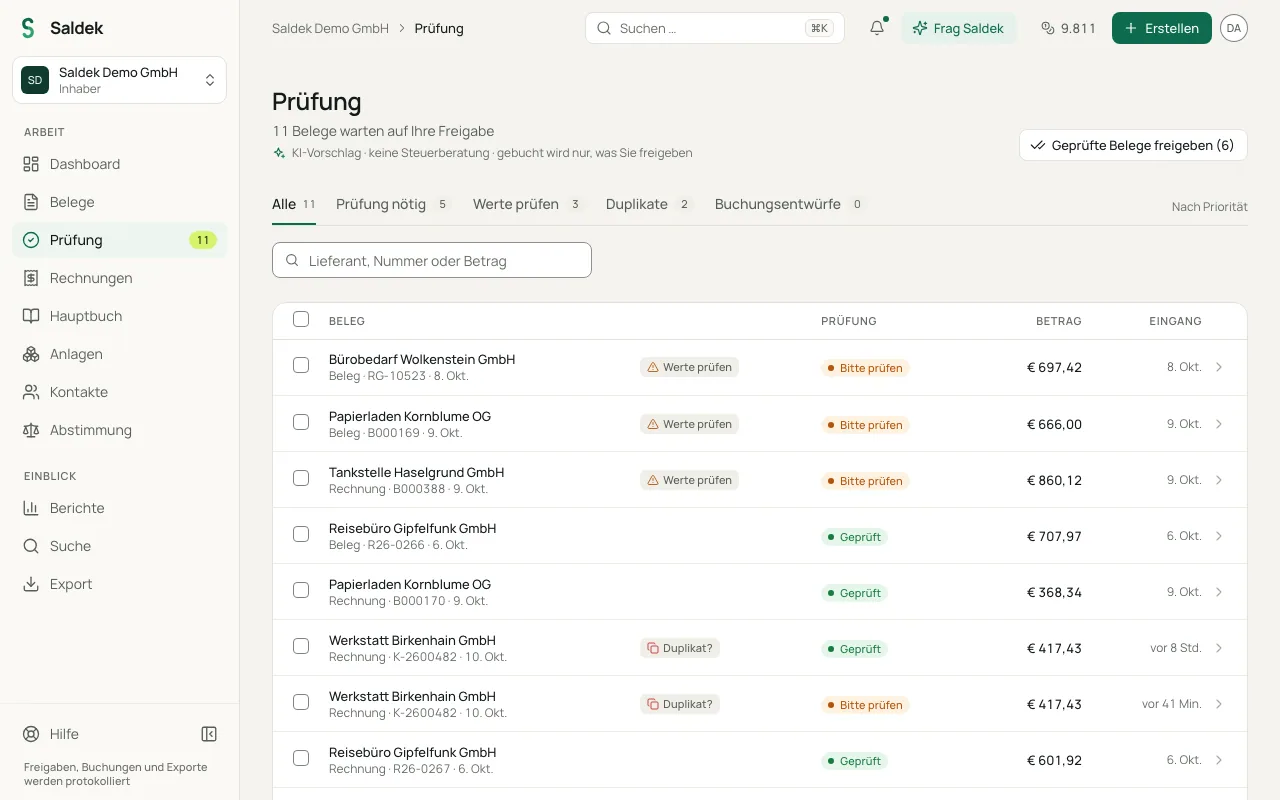Tick checkbox for Reisebüro Gipfelfunk R26-0266
Screen dimensions: 1280x800
click(301, 534)
